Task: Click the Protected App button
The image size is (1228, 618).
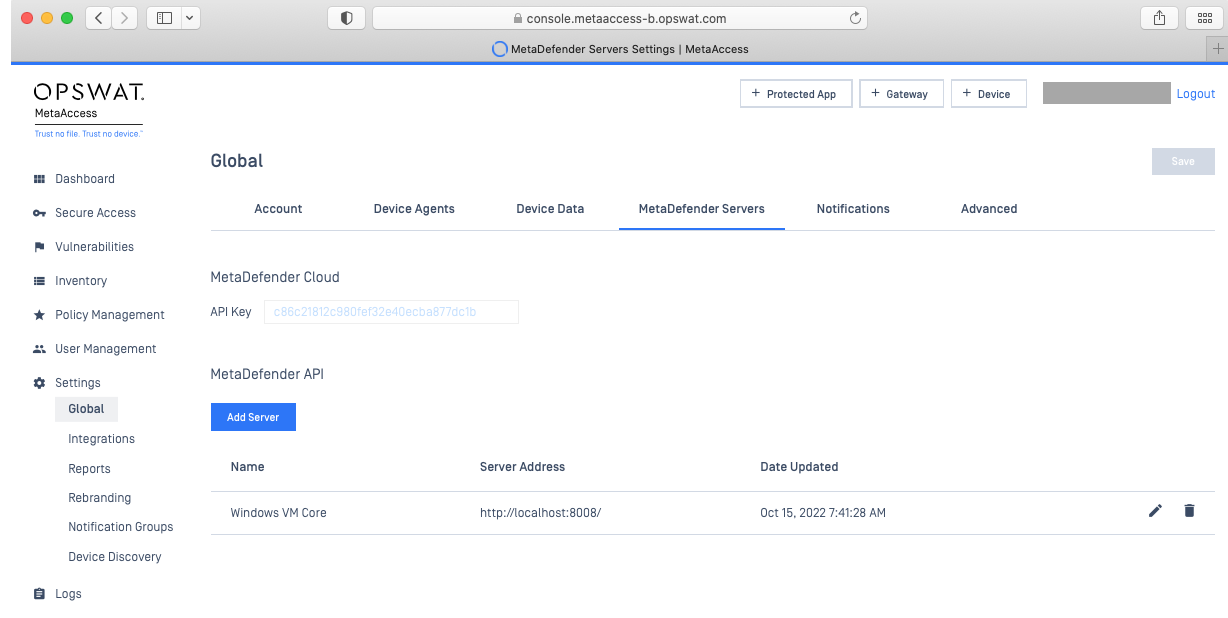Action: pyautogui.click(x=796, y=94)
